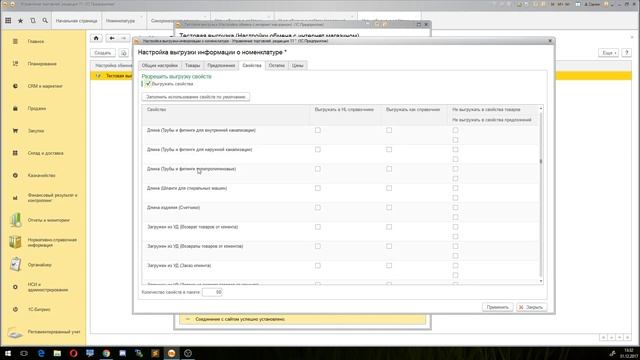Viewport: 640px width, 360px height.
Task: Click the Создать button
Action: (102, 53)
